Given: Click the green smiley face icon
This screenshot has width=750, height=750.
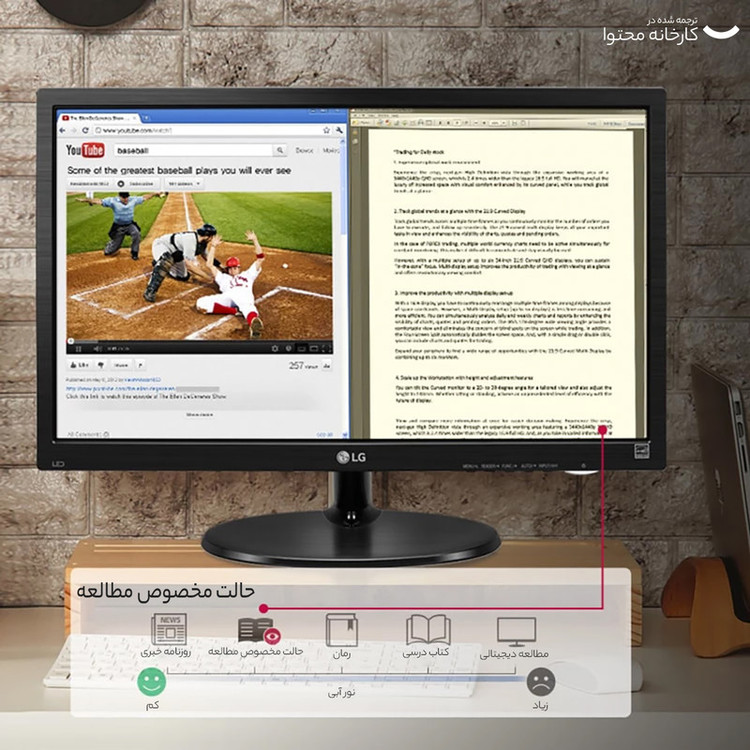Looking at the screenshot, I should point(151,683).
